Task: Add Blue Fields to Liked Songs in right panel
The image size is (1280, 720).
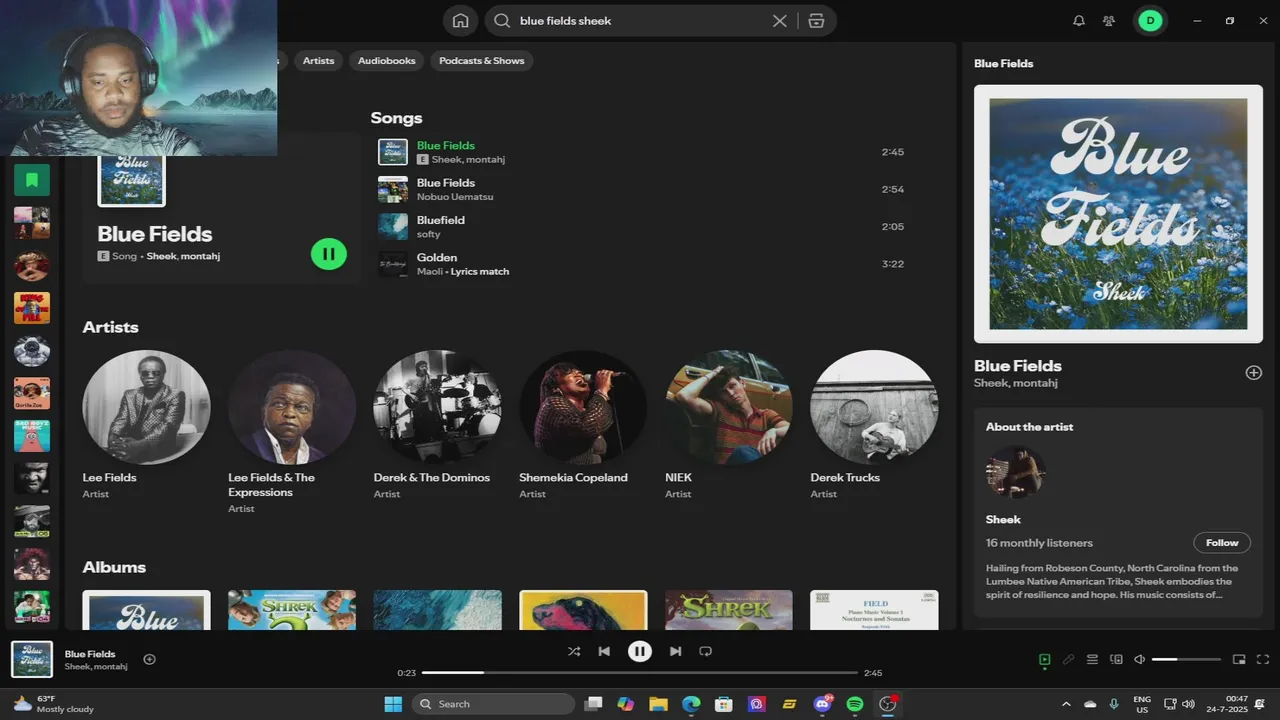Action: coord(1253,372)
